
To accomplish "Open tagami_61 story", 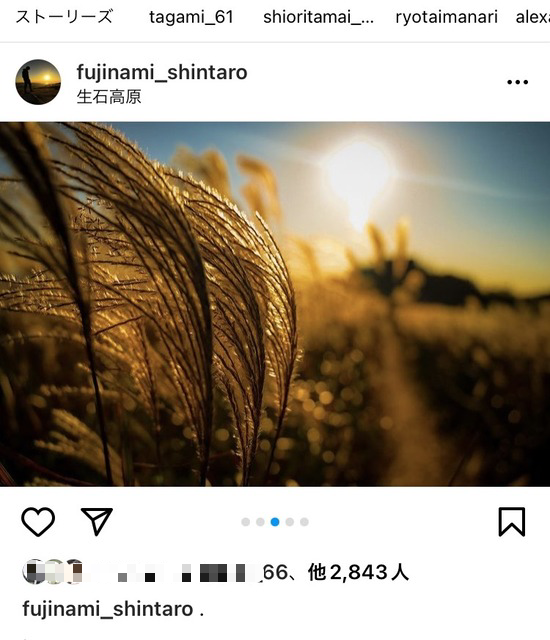I will click(x=191, y=17).
